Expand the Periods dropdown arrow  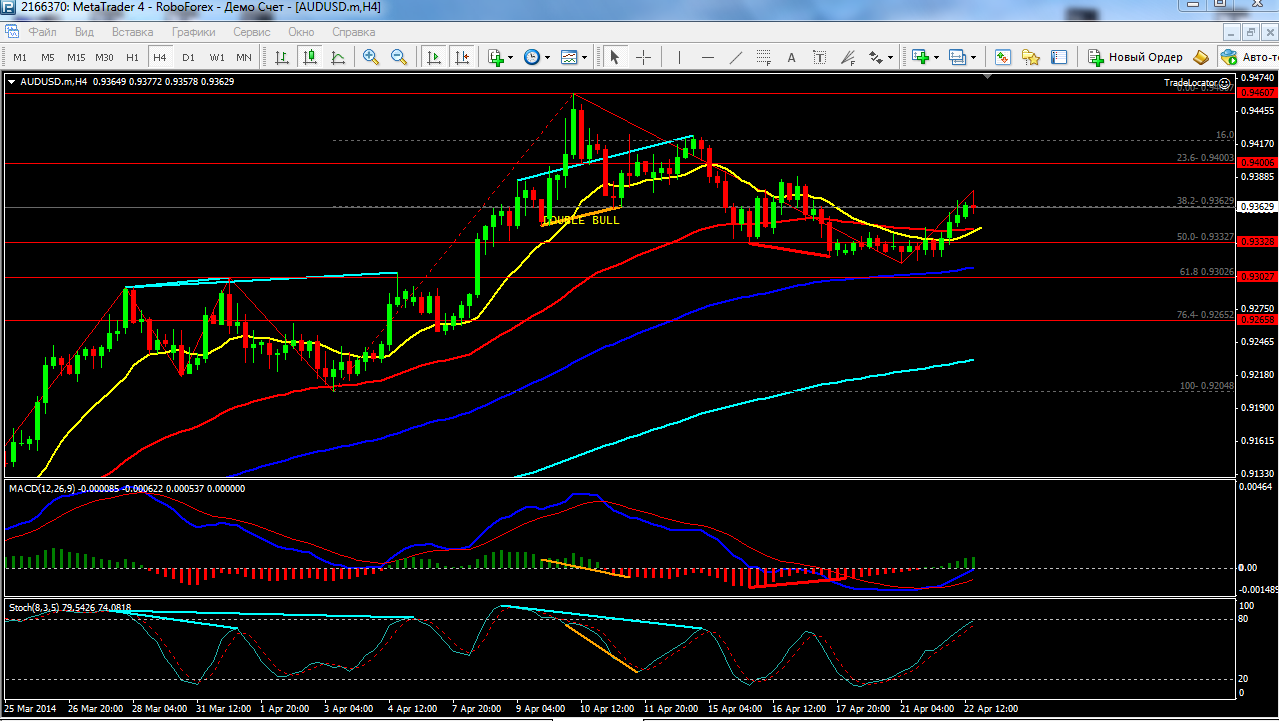pyautogui.click(x=546, y=57)
